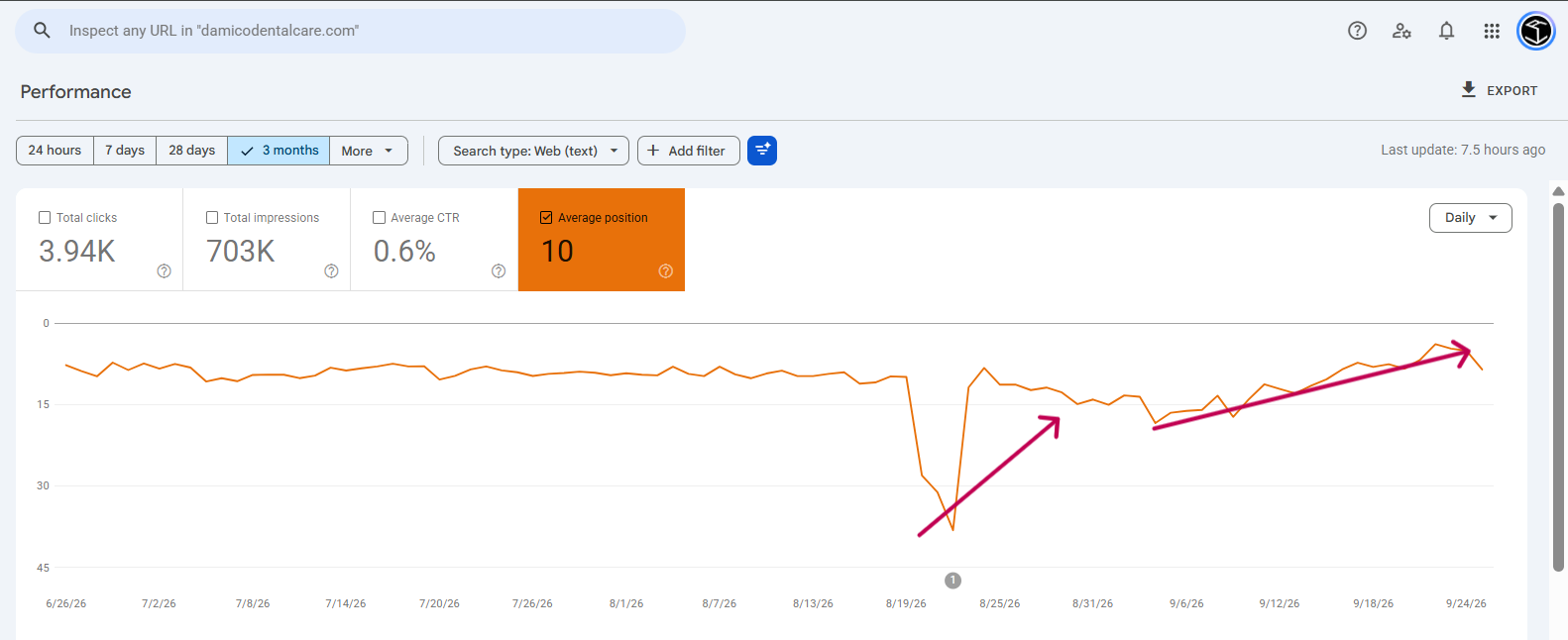Open Total clicks help icon
The image size is (1568, 640).
click(x=165, y=271)
